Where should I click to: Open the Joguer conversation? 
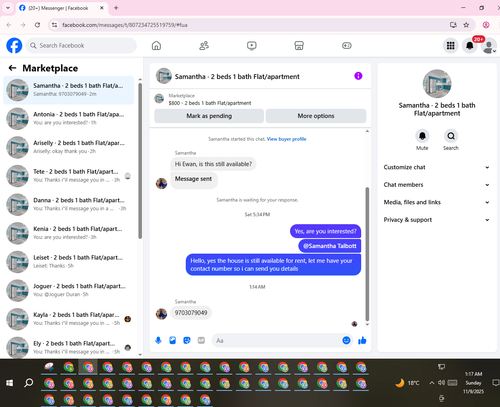(68, 291)
